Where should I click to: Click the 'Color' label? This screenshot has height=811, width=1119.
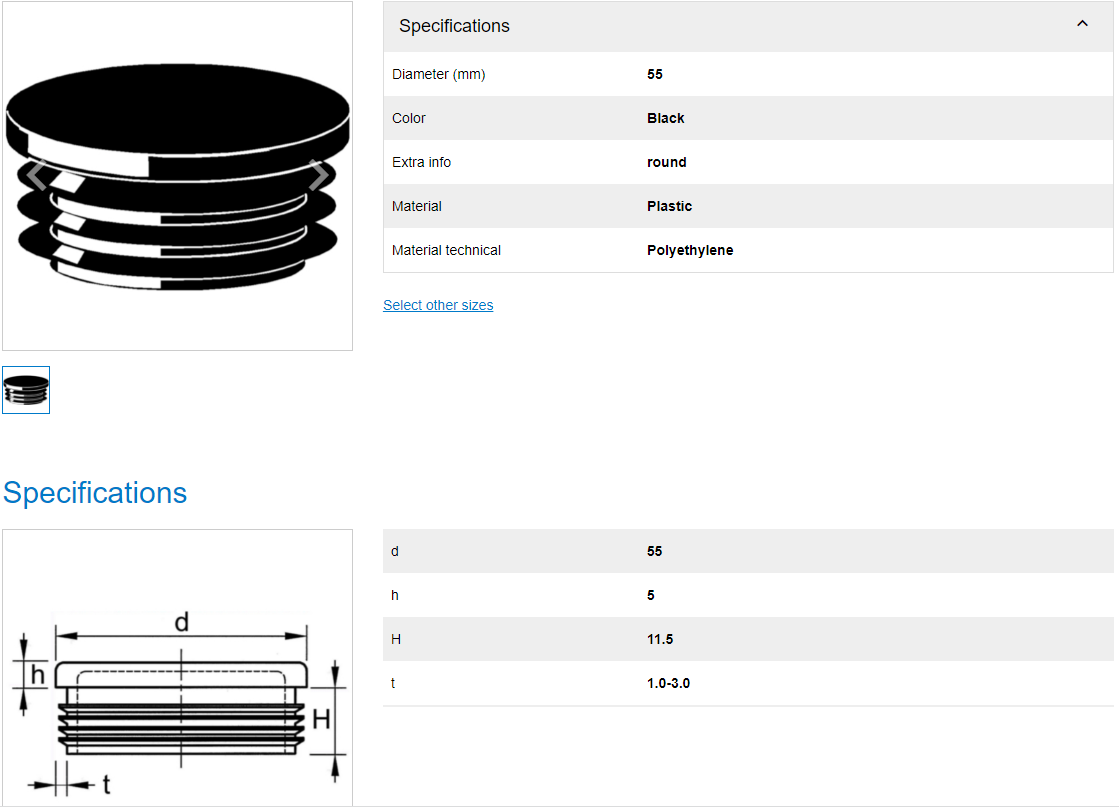coord(408,119)
